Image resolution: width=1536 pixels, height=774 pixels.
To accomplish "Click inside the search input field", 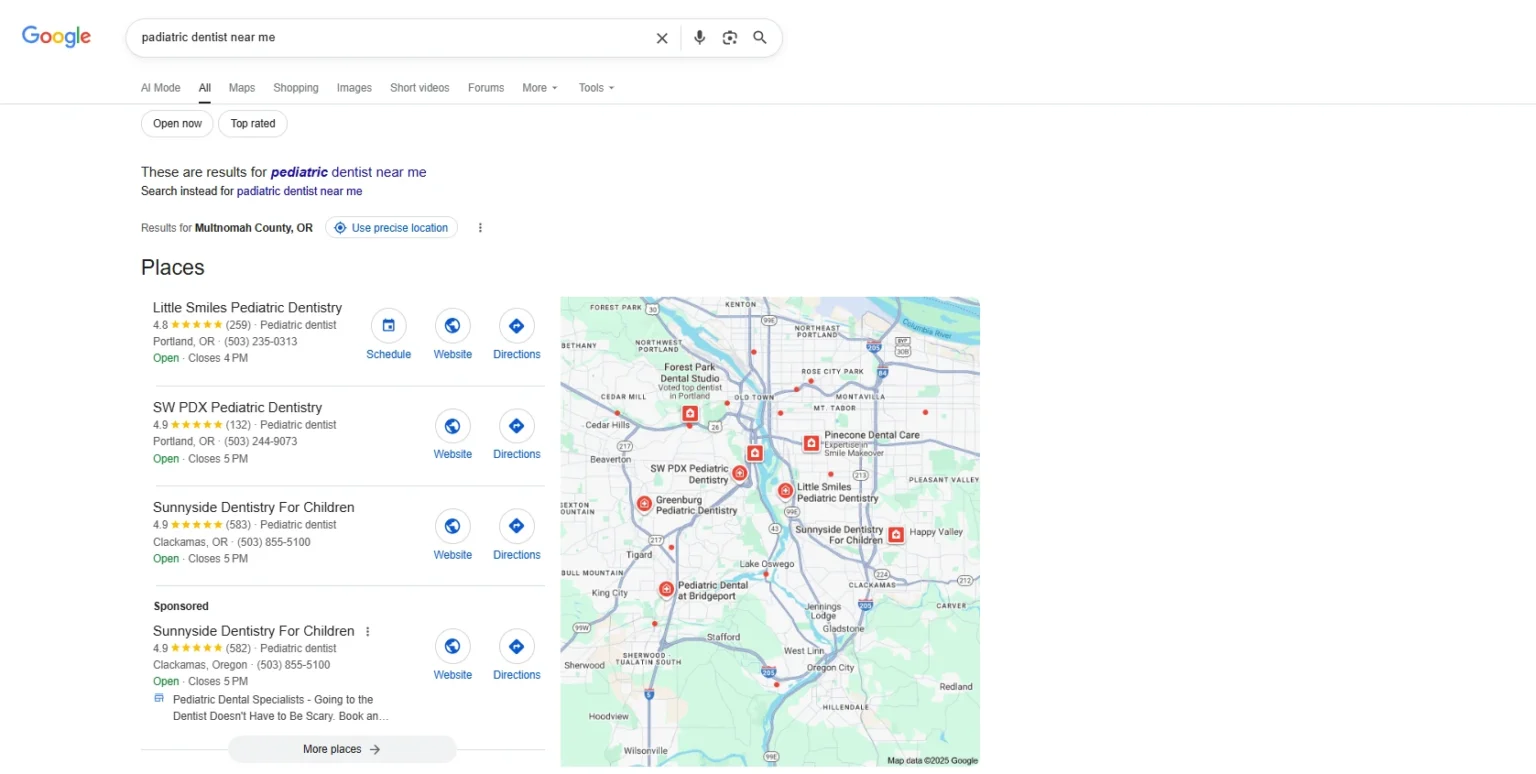I will click(400, 37).
